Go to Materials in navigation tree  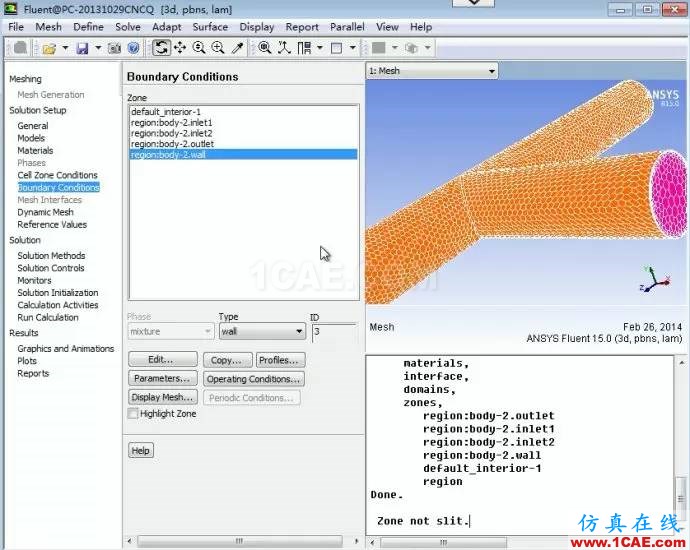[x=35, y=150]
